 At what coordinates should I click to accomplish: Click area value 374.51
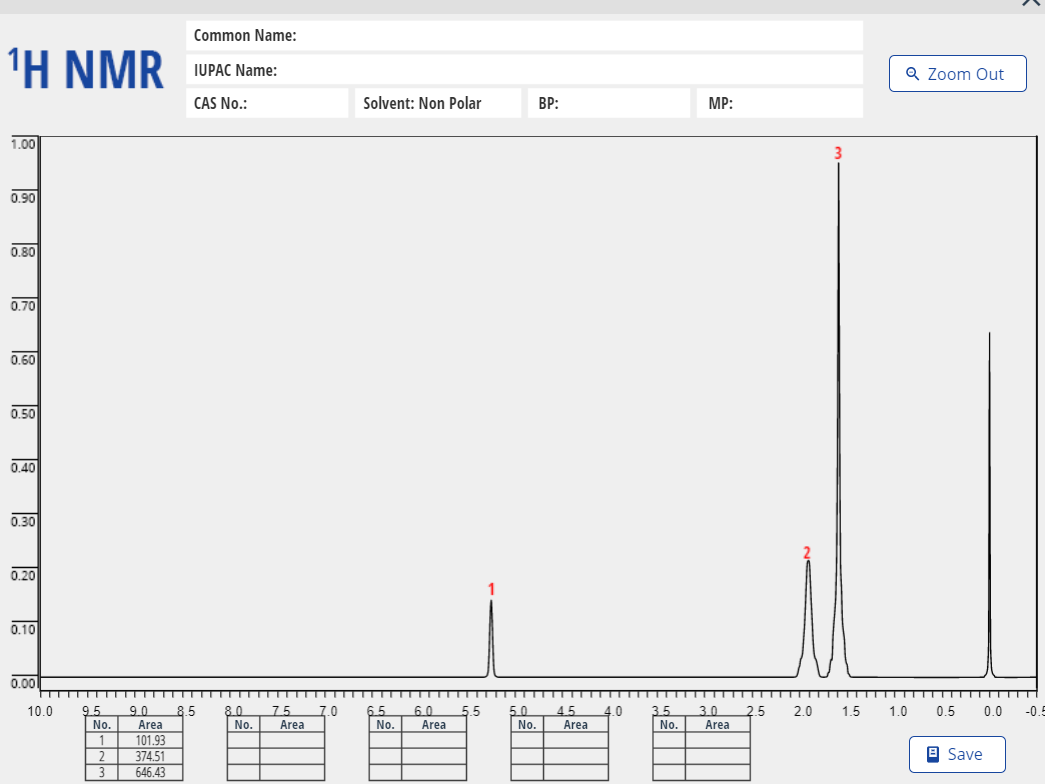pyautogui.click(x=151, y=757)
